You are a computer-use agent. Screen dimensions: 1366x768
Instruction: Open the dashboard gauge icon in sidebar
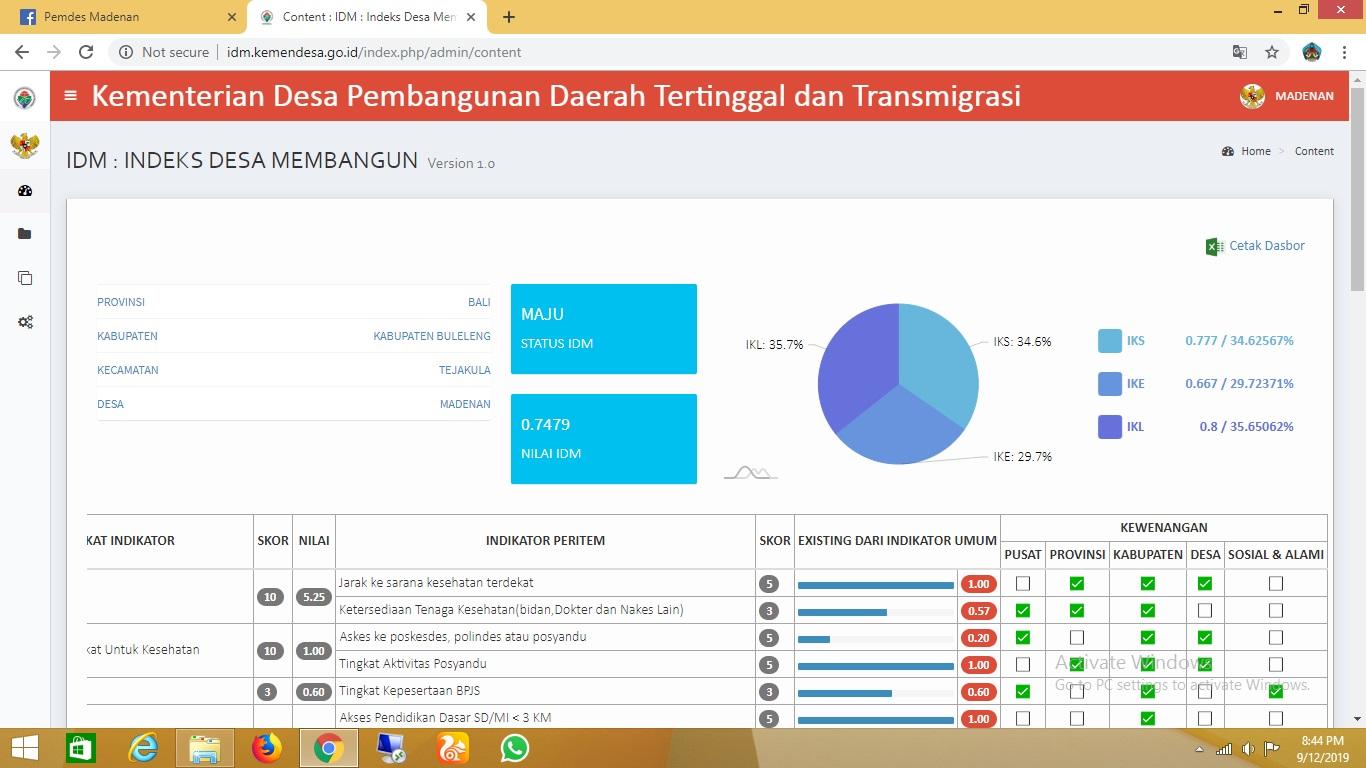(x=25, y=190)
